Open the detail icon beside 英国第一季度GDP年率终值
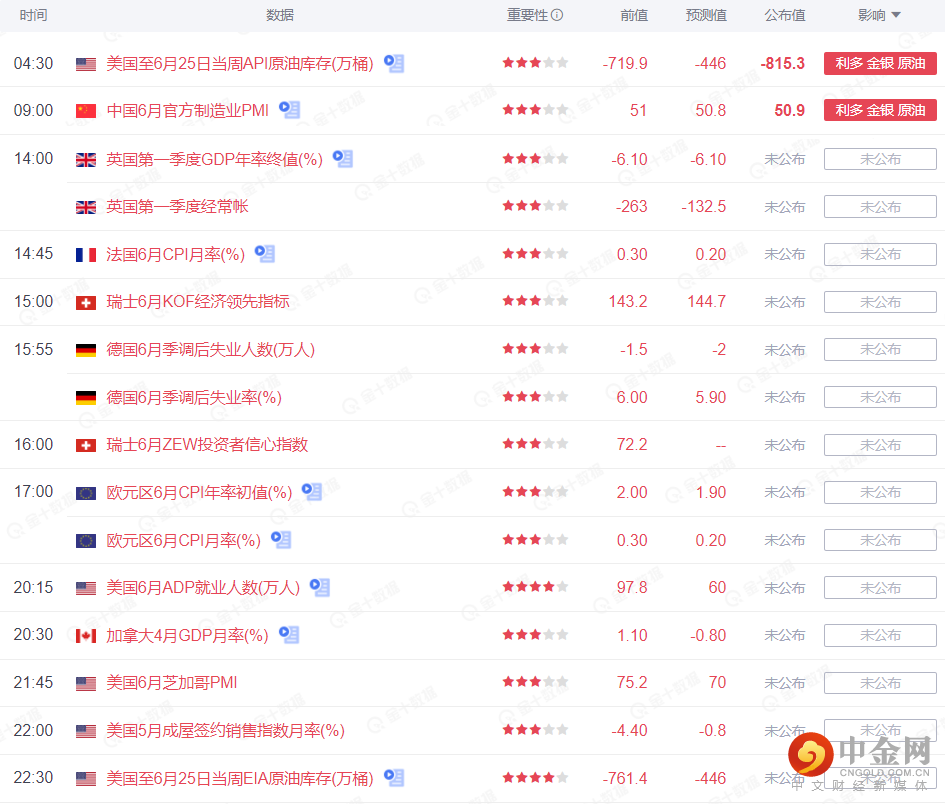The image size is (945, 804). pos(343,159)
